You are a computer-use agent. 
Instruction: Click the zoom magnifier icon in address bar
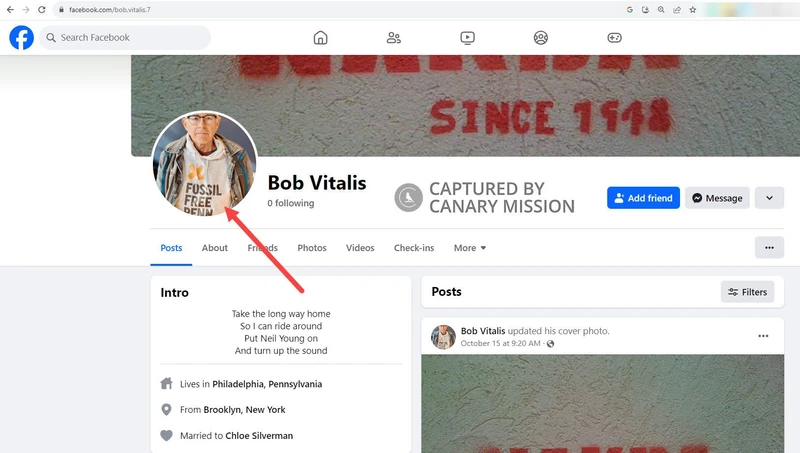[x=661, y=10]
